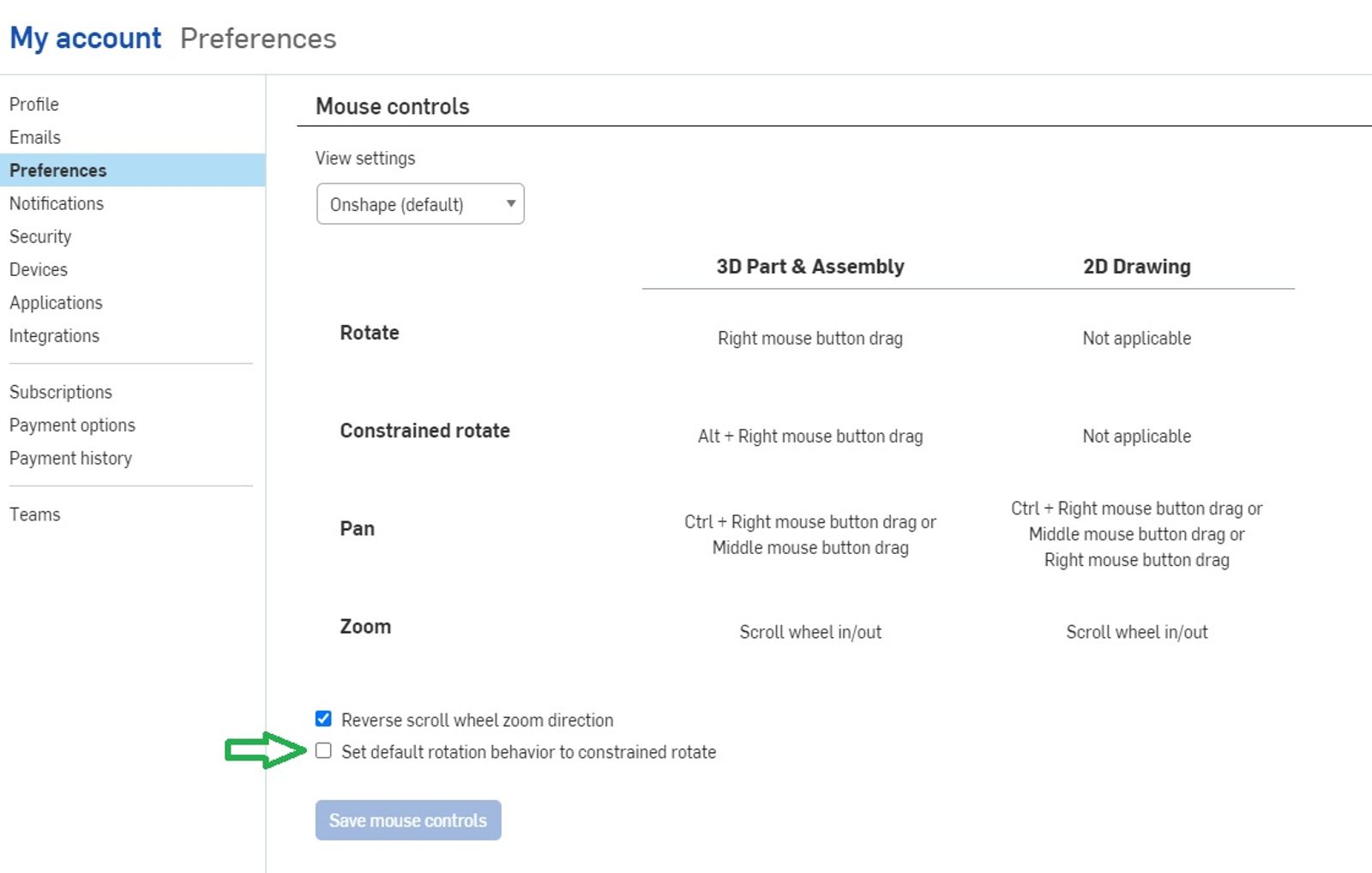This screenshot has height=873, width=1372.
Task: Open the Subscriptions page
Action: tap(61, 392)
